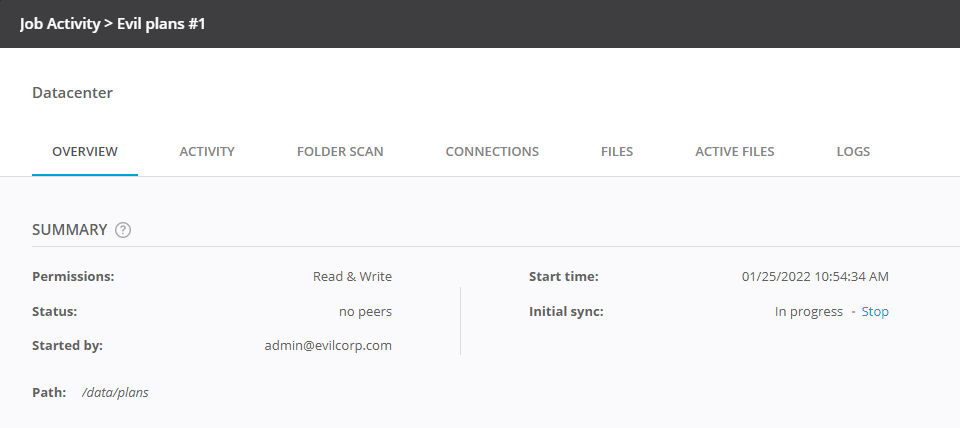Stop the initial sync
The image size is (960, 428).
coord(875,312)
